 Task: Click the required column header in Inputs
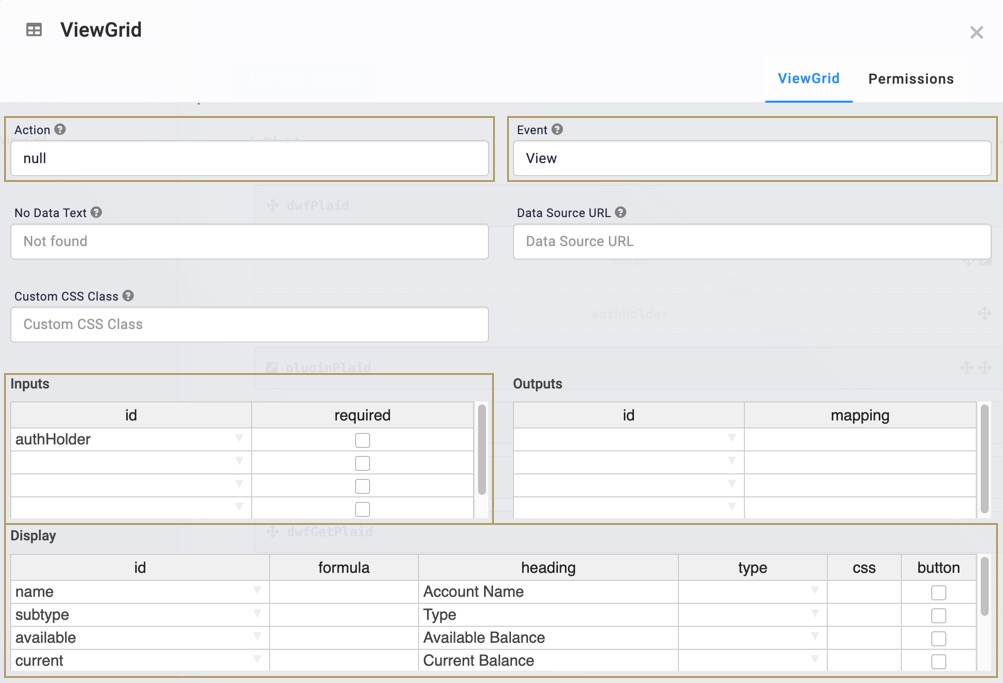coord(363,415)
